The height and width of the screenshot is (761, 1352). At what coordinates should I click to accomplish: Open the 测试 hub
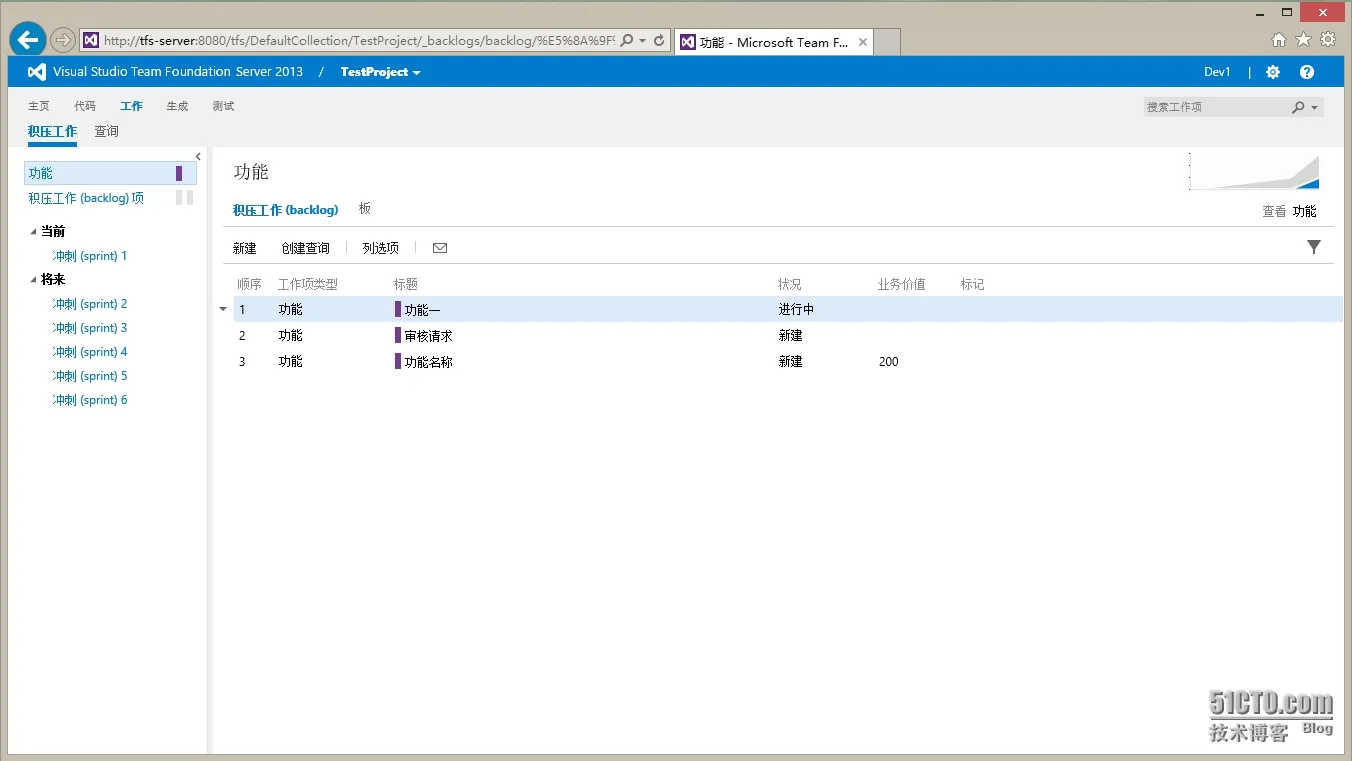[223, 106]
